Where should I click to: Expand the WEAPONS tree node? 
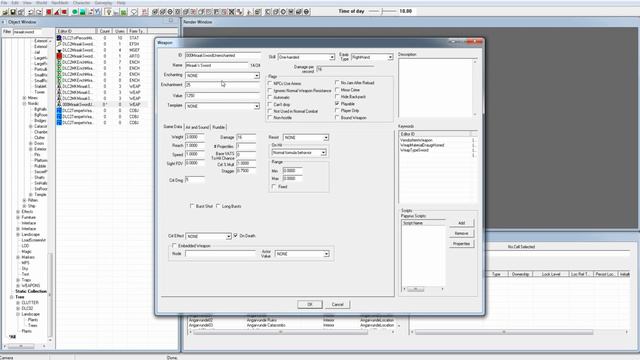[x=18, y=285]
